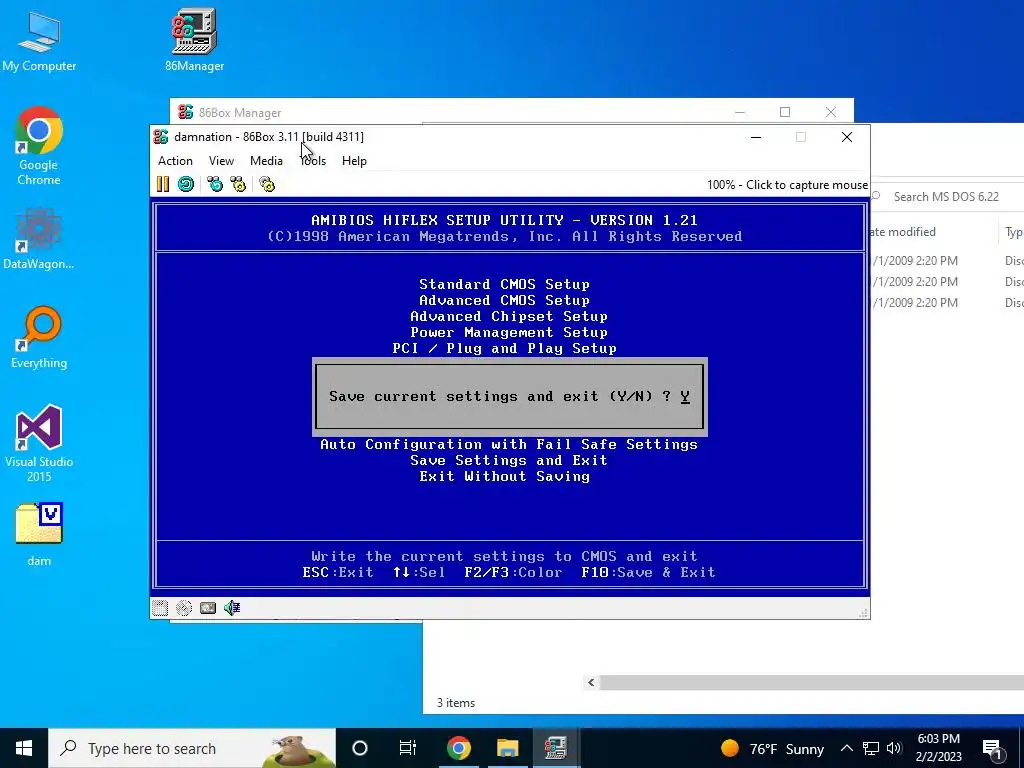
Task: Open Cortana circle icon on the taskbar
Action: point(360,748)
